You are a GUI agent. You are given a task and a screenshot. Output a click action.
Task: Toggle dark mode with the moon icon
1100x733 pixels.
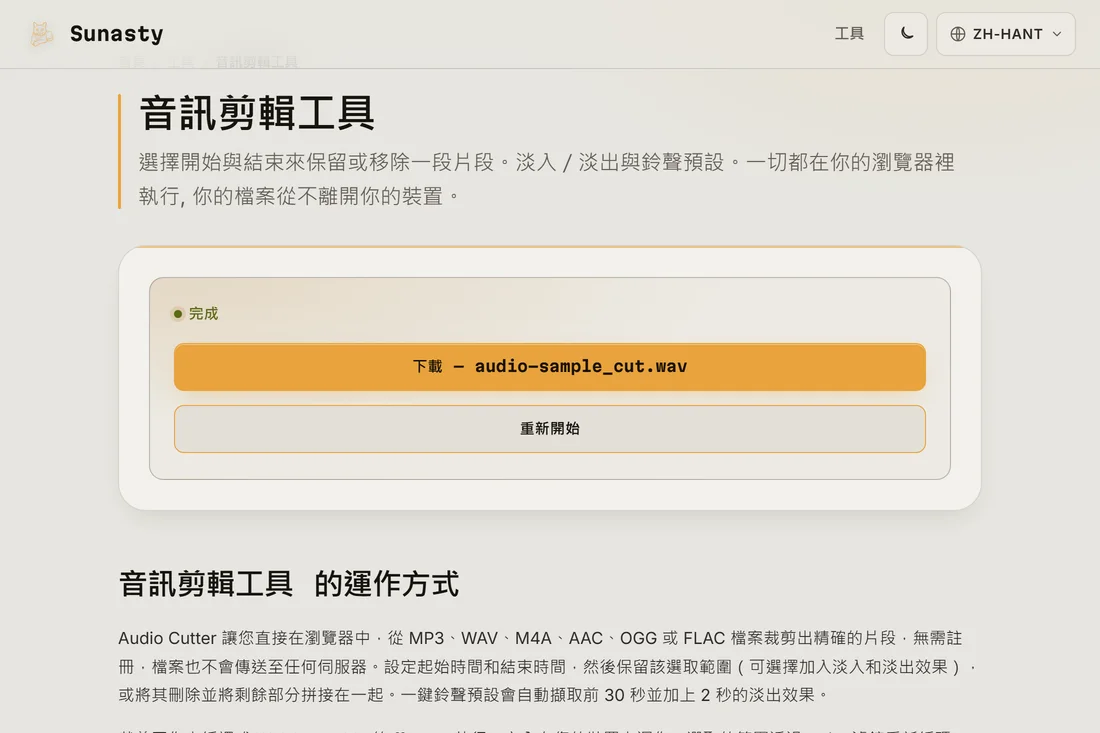click(906, 34)
